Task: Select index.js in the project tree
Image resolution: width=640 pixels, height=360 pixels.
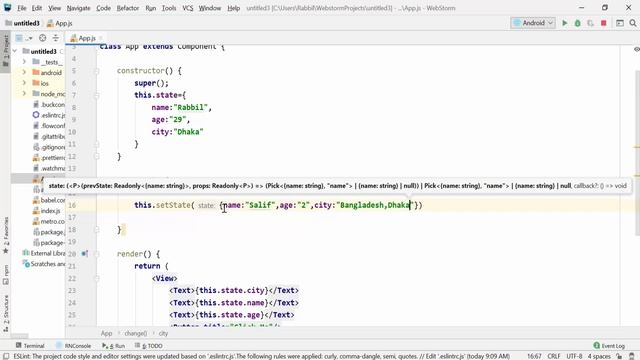Action: click(46, 211)
